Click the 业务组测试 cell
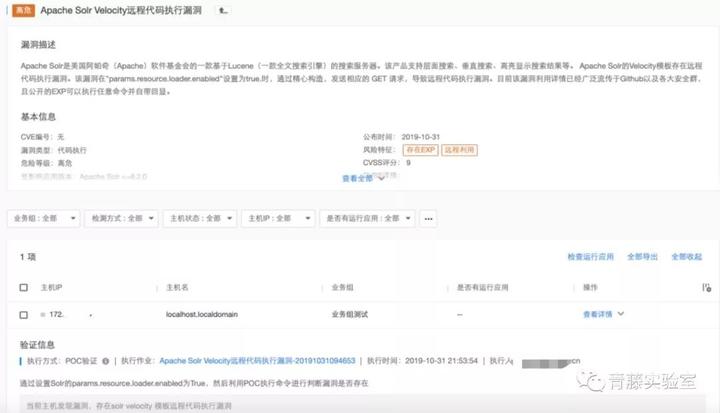 [349, 315]
